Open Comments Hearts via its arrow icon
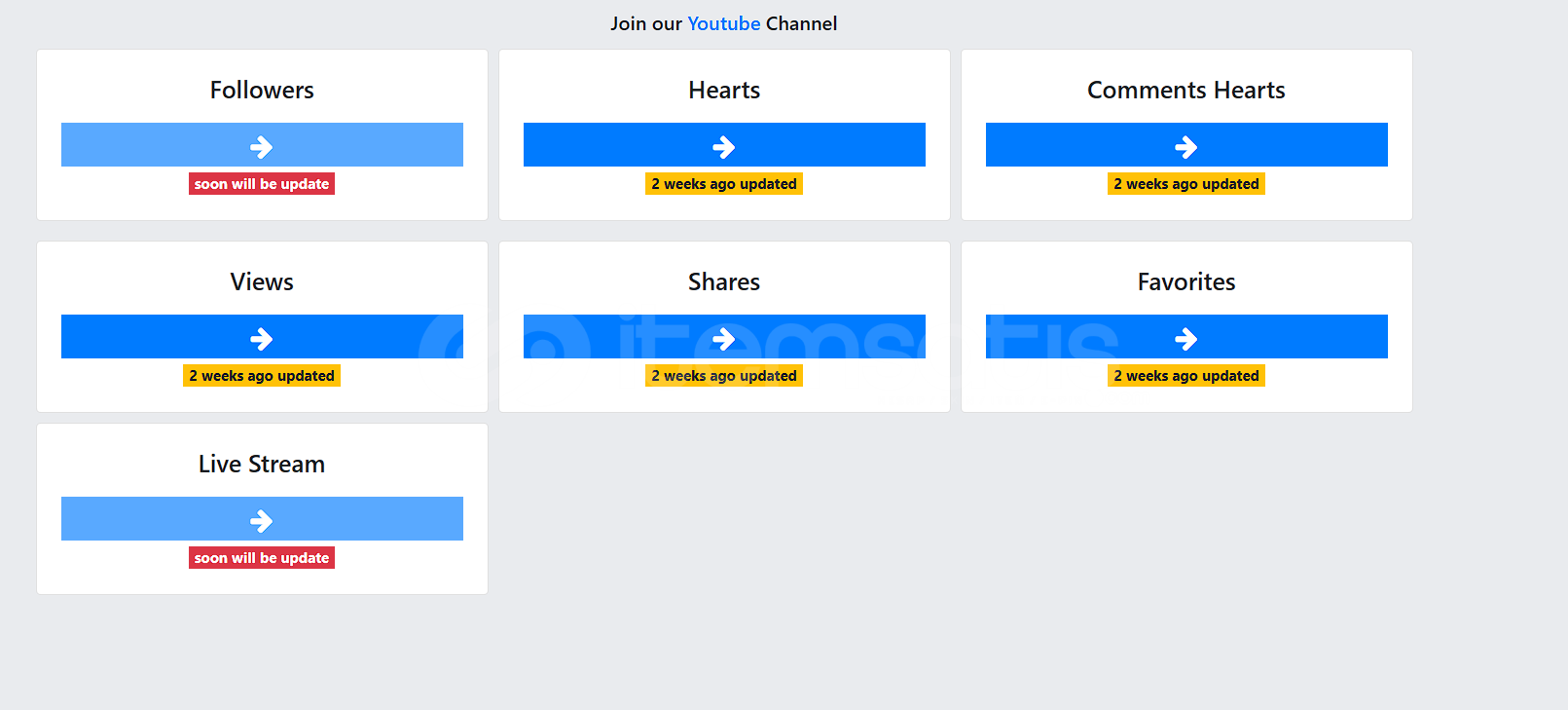The width and height of the screenshot is (1568, 710). (1185, 146)
